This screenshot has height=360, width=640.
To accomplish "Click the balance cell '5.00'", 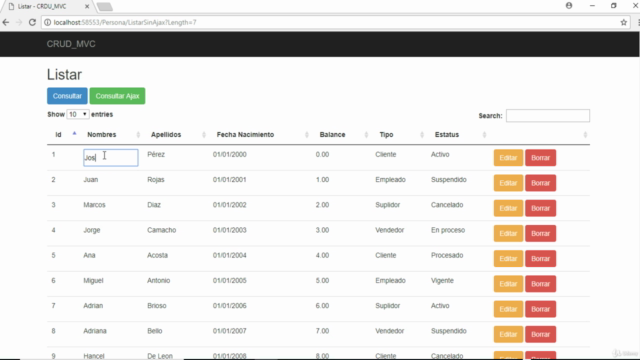I will (x=322, y=281).
